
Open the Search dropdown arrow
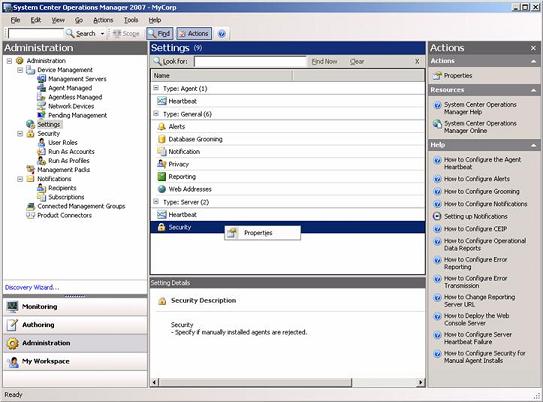tap(102, 34)
